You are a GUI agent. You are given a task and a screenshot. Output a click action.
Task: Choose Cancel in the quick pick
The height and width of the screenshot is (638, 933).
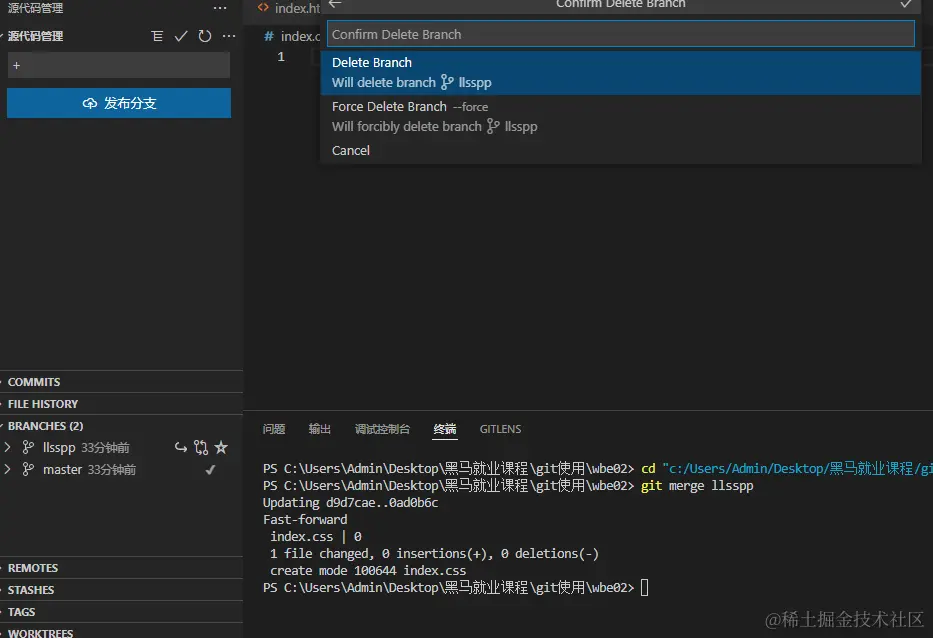pyautogui.click(x=621, y=151)
